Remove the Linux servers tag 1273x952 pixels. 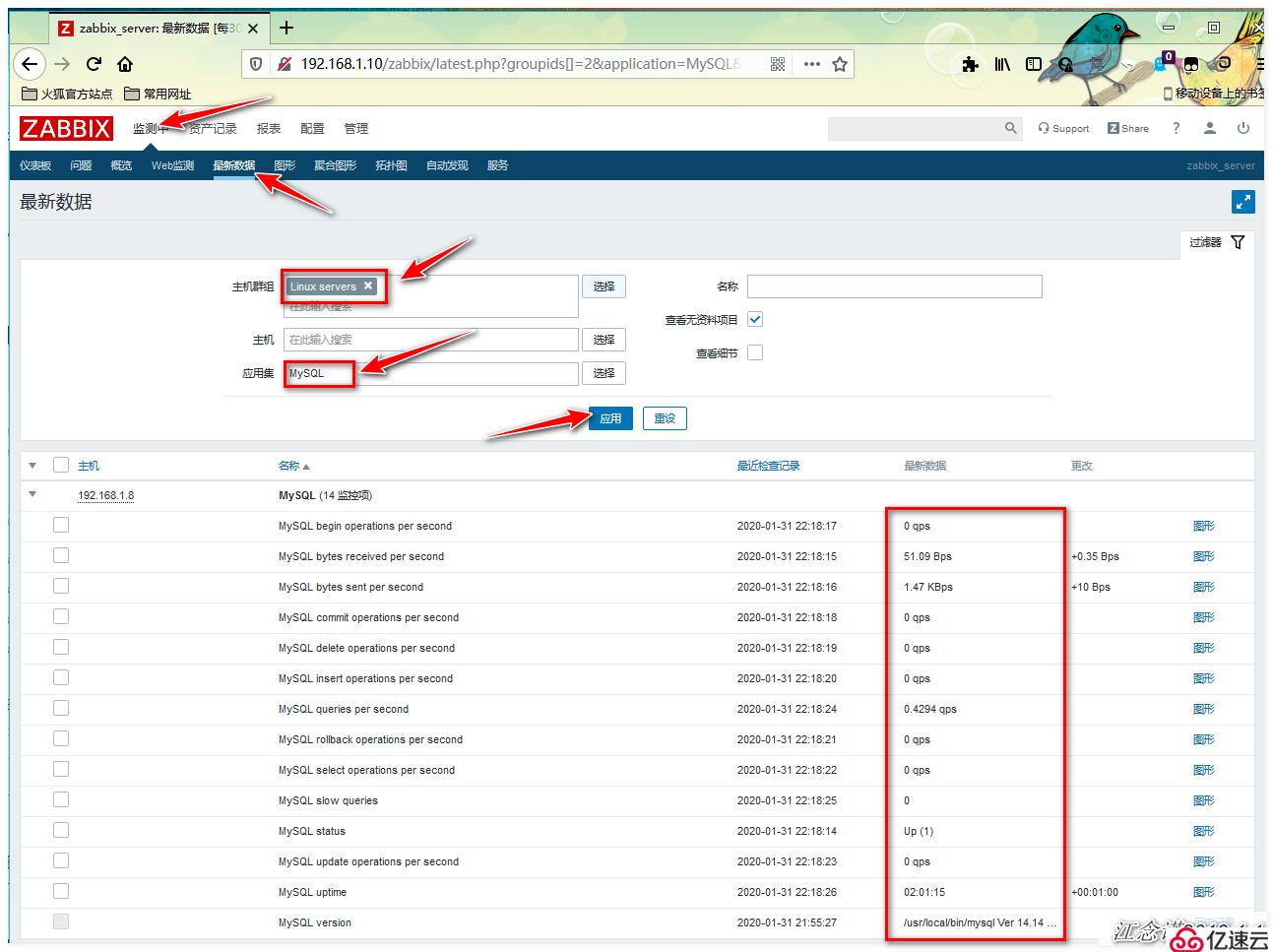[368, 286]
